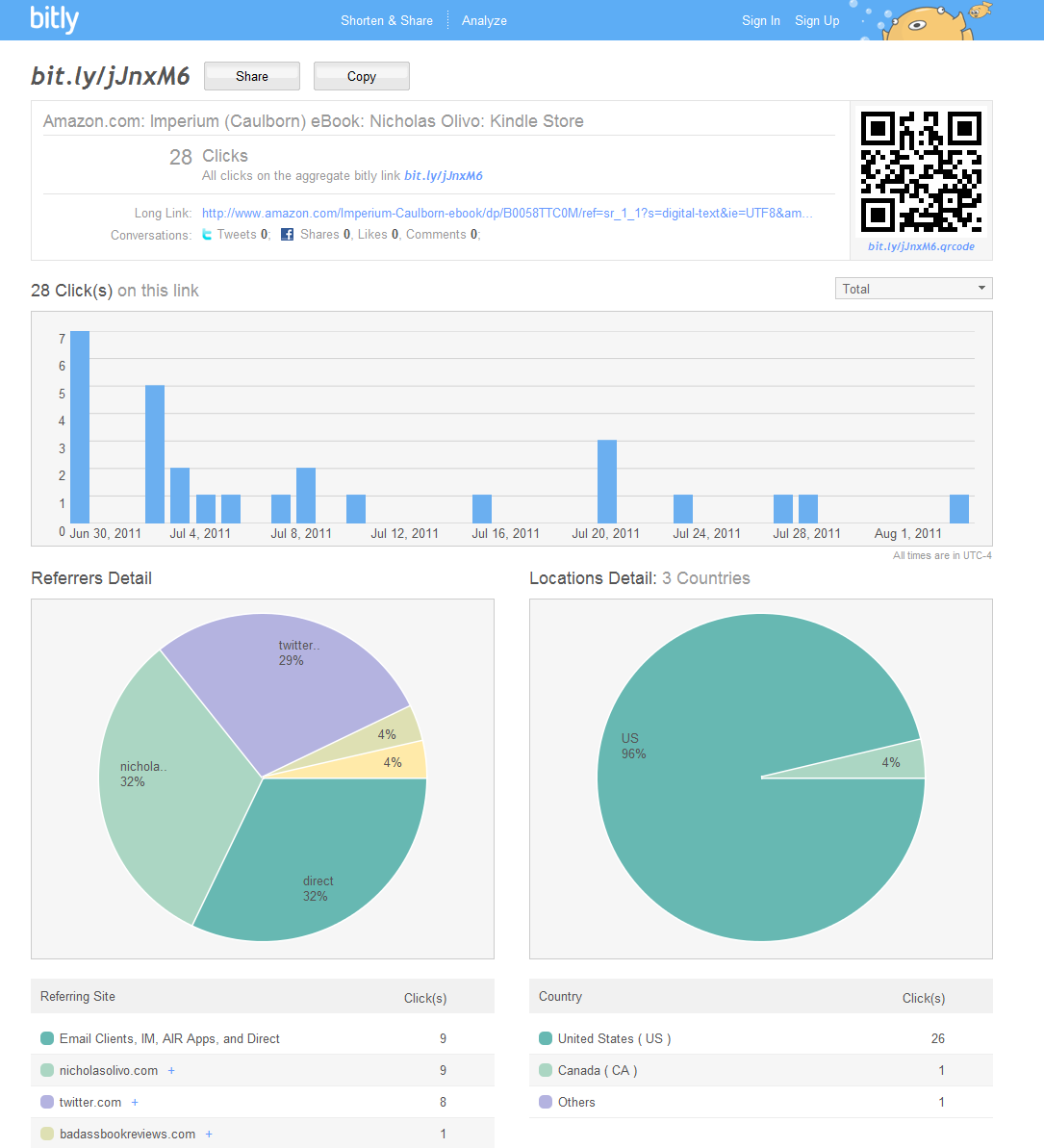The image size is (1044, 1148).
Task: Click the purple swatch beside twitter.com
Action: (x=47, y=1102)
